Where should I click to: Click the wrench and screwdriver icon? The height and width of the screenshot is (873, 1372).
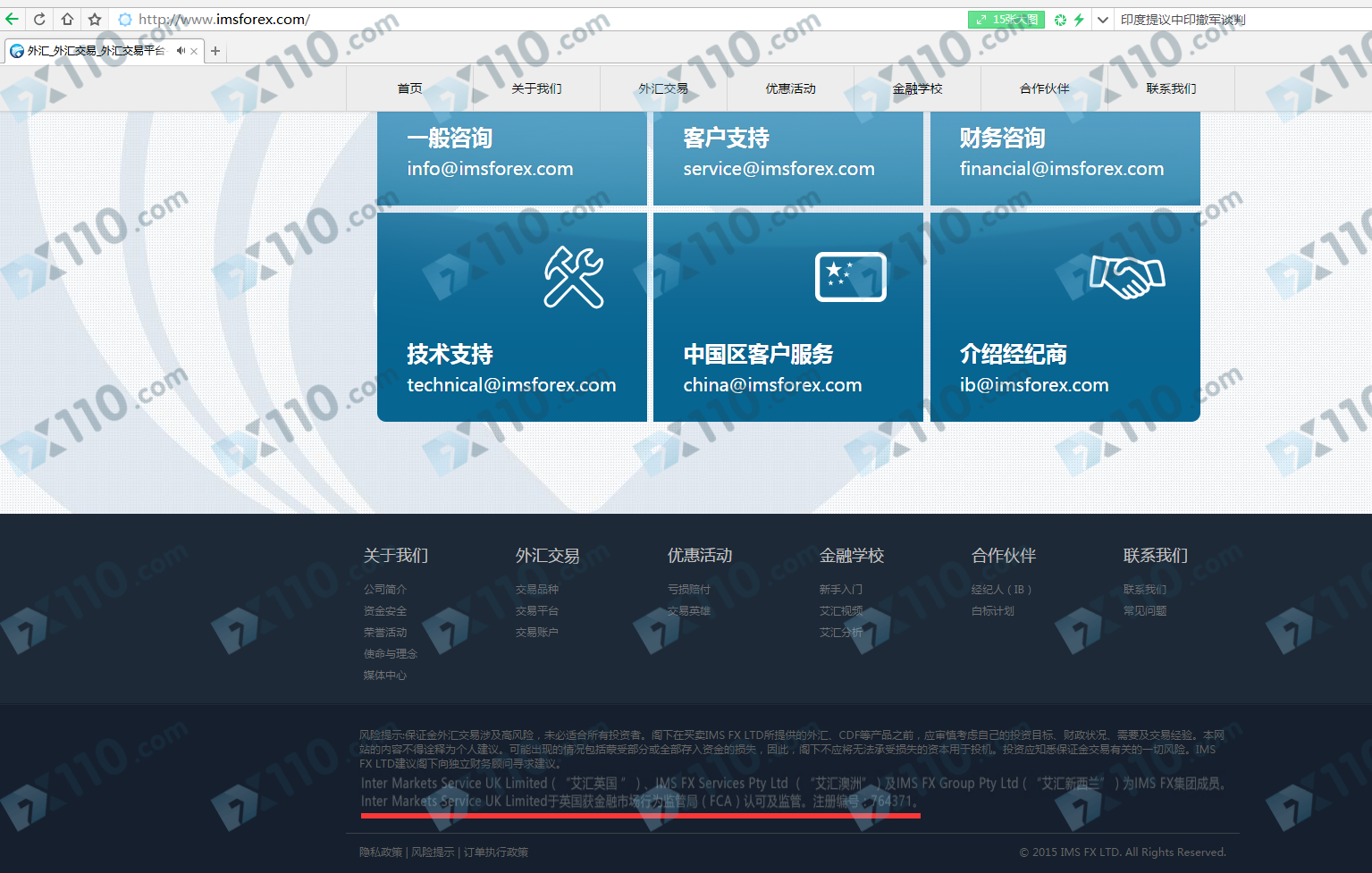(x=574, y=277)
